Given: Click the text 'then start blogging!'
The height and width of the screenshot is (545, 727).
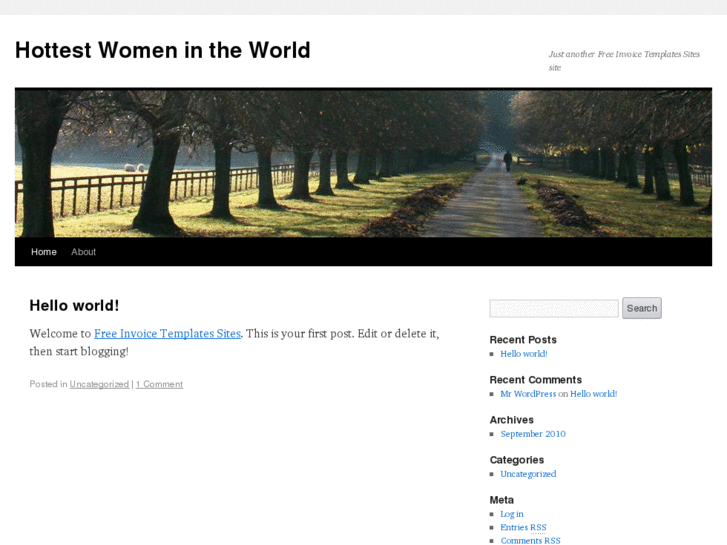Looking at the screenshot, I should (x=79, y=352).
